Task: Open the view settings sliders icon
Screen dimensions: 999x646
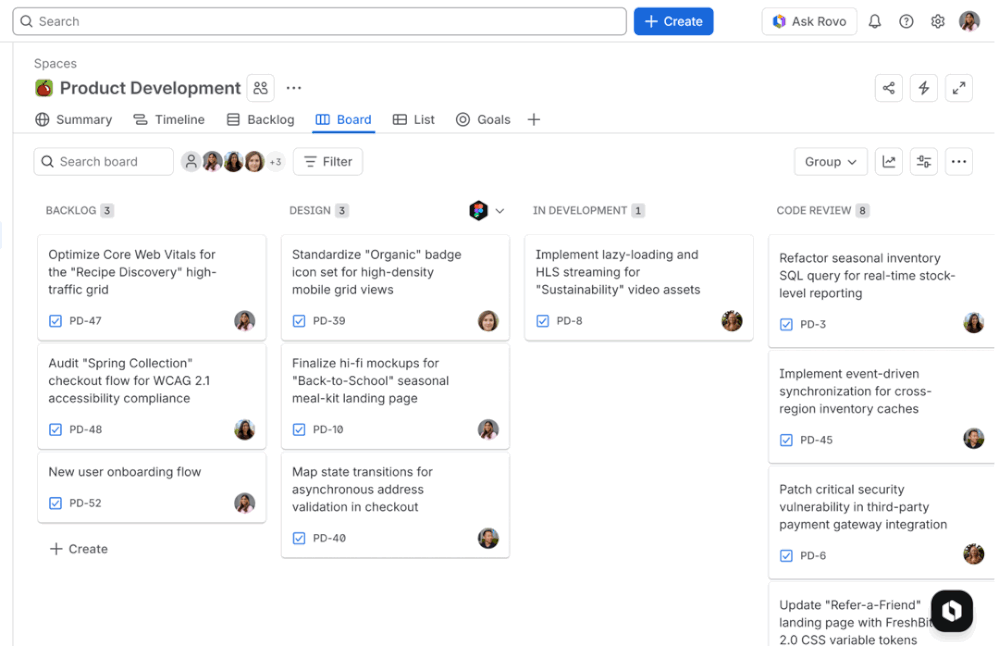Action: point(923,161)
